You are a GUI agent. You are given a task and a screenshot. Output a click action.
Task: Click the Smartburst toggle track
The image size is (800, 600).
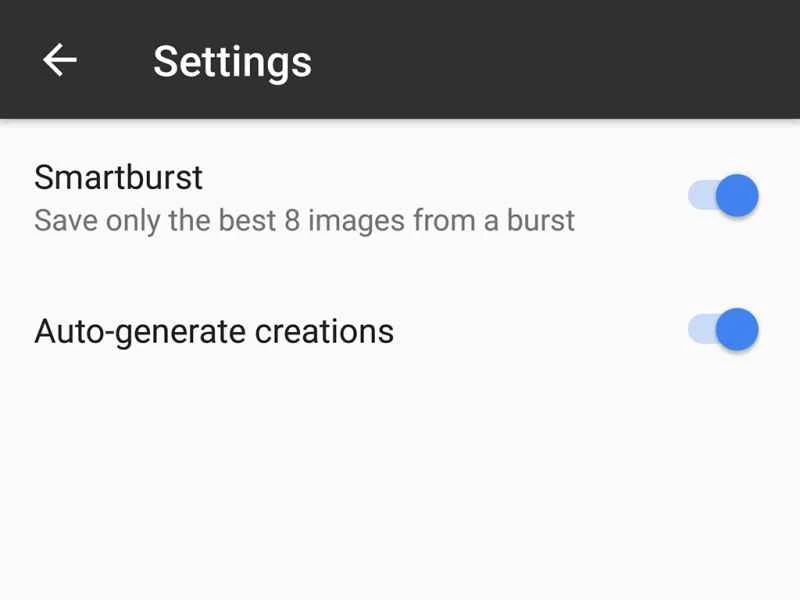coord(700,195)
